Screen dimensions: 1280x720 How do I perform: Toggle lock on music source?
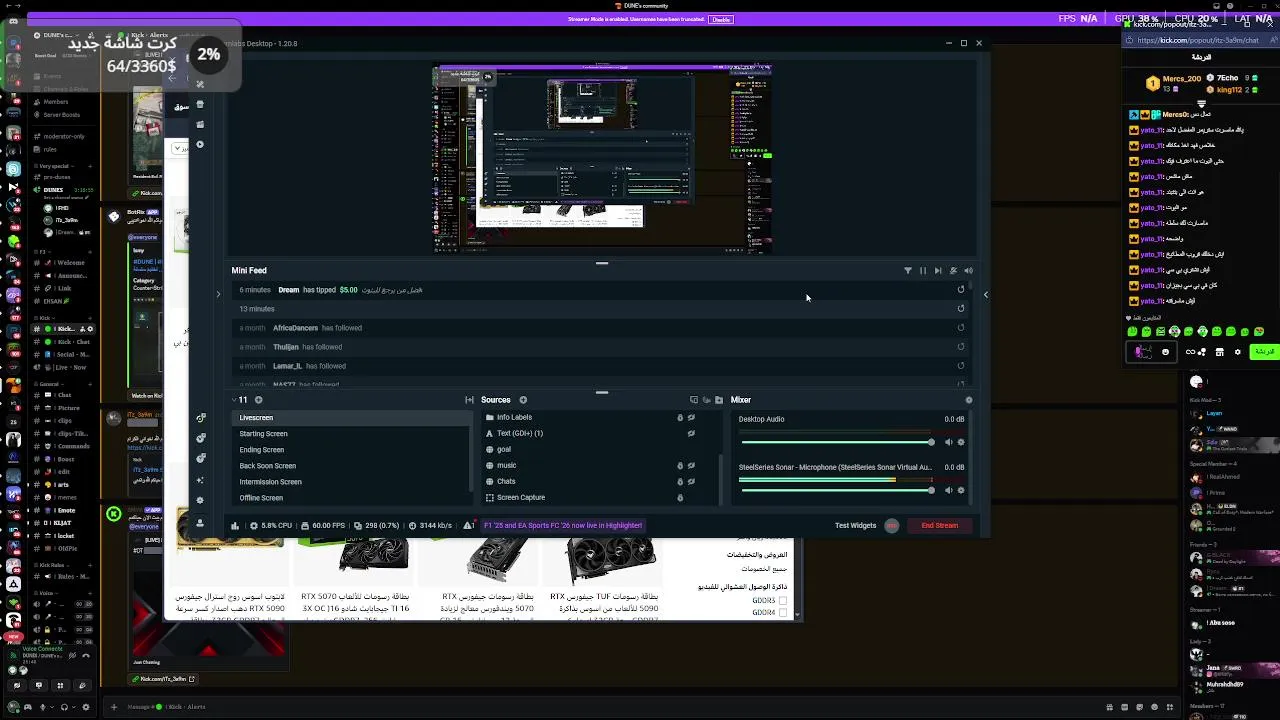pos(680,466)
